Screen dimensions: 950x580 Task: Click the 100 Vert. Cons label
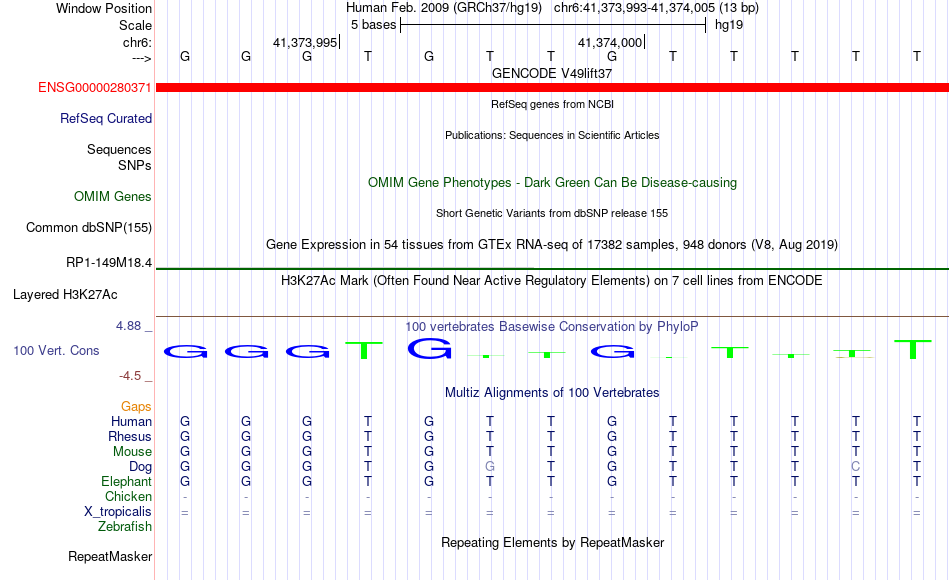click(56, 350)
